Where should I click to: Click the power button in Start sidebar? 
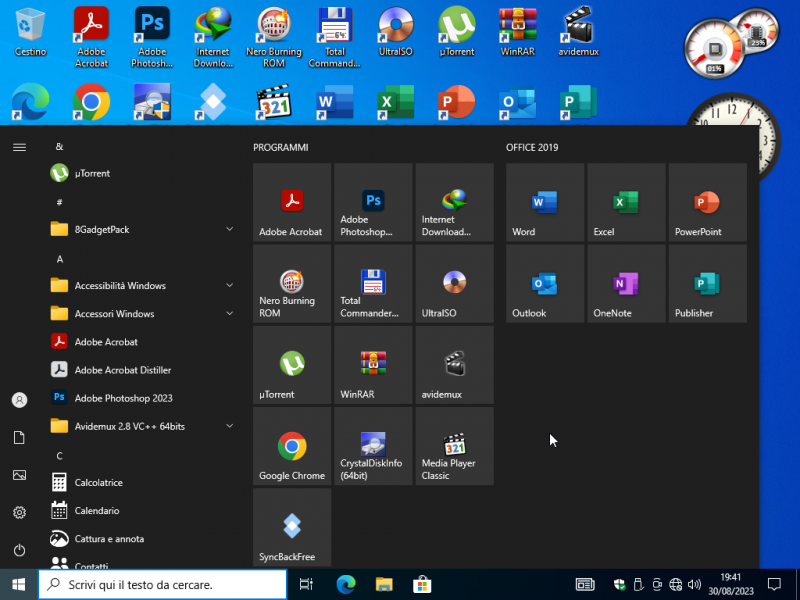click(19, 550)
